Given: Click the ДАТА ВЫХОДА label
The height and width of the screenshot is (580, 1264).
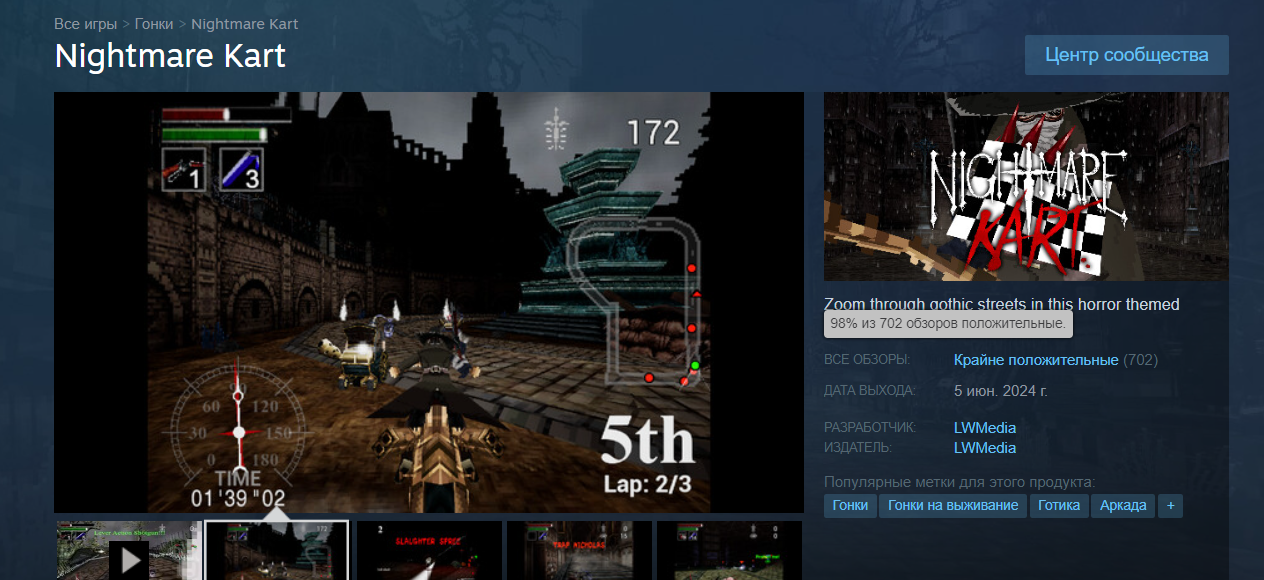Looking at the screenshot, I should [870, 390].
